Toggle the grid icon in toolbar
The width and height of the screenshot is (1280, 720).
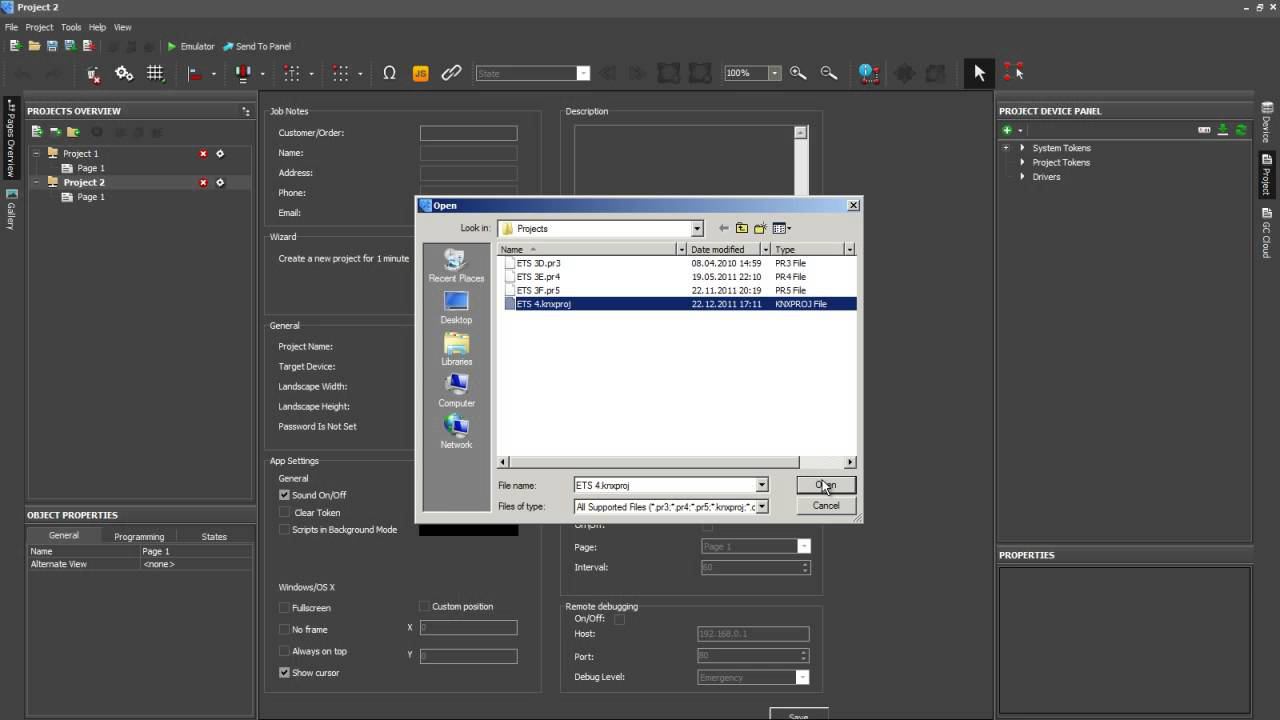pos(155,73)
